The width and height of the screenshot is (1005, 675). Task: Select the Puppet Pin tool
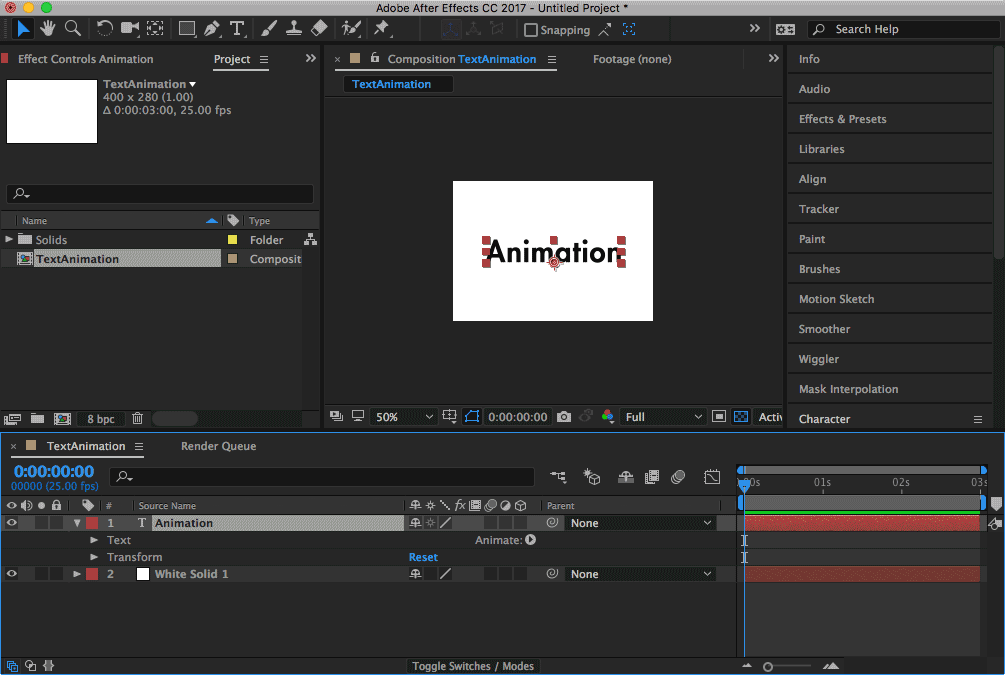(381, 29)
